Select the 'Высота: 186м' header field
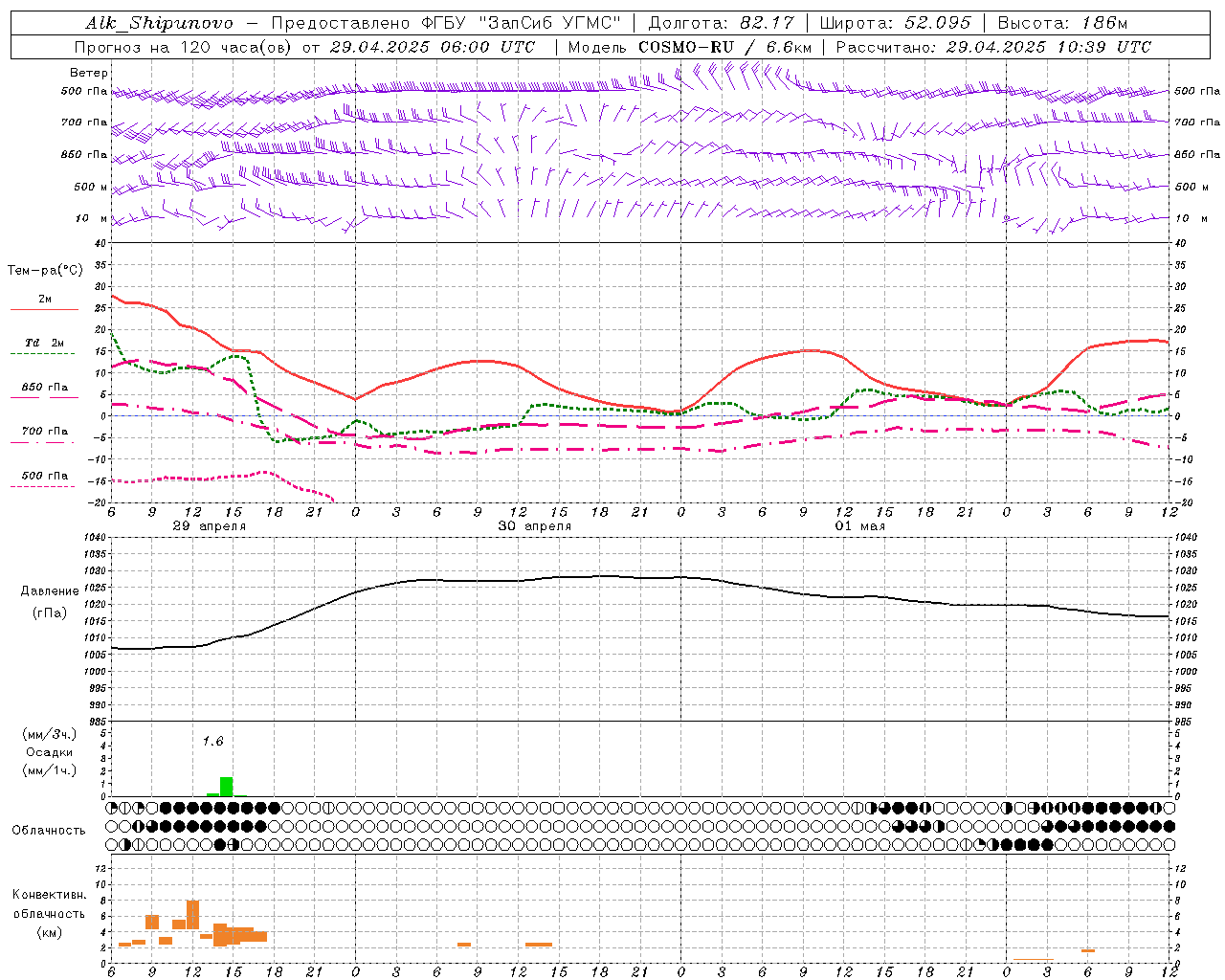 click(1062, 23)
